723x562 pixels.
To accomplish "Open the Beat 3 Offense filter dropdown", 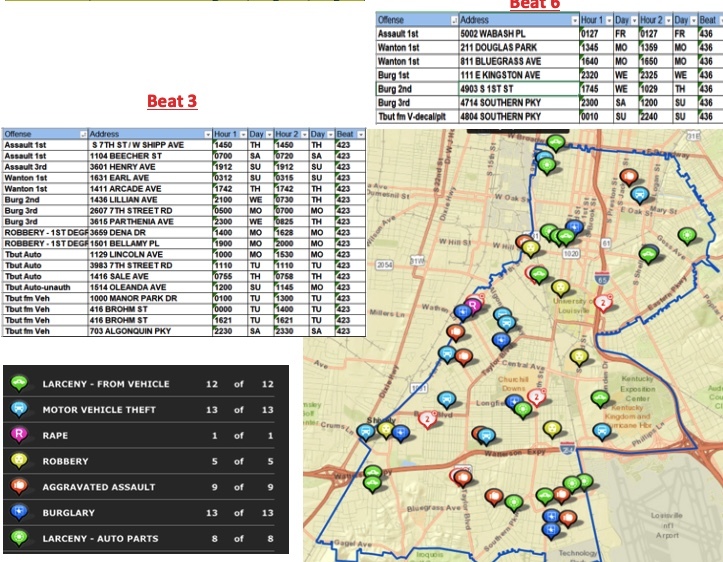I will (x=82, y=134).
